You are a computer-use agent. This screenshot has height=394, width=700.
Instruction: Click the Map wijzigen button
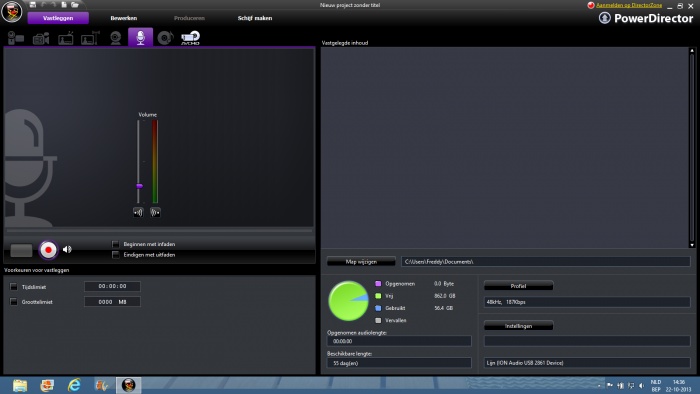pyautogui.click(x=361, y=262)
